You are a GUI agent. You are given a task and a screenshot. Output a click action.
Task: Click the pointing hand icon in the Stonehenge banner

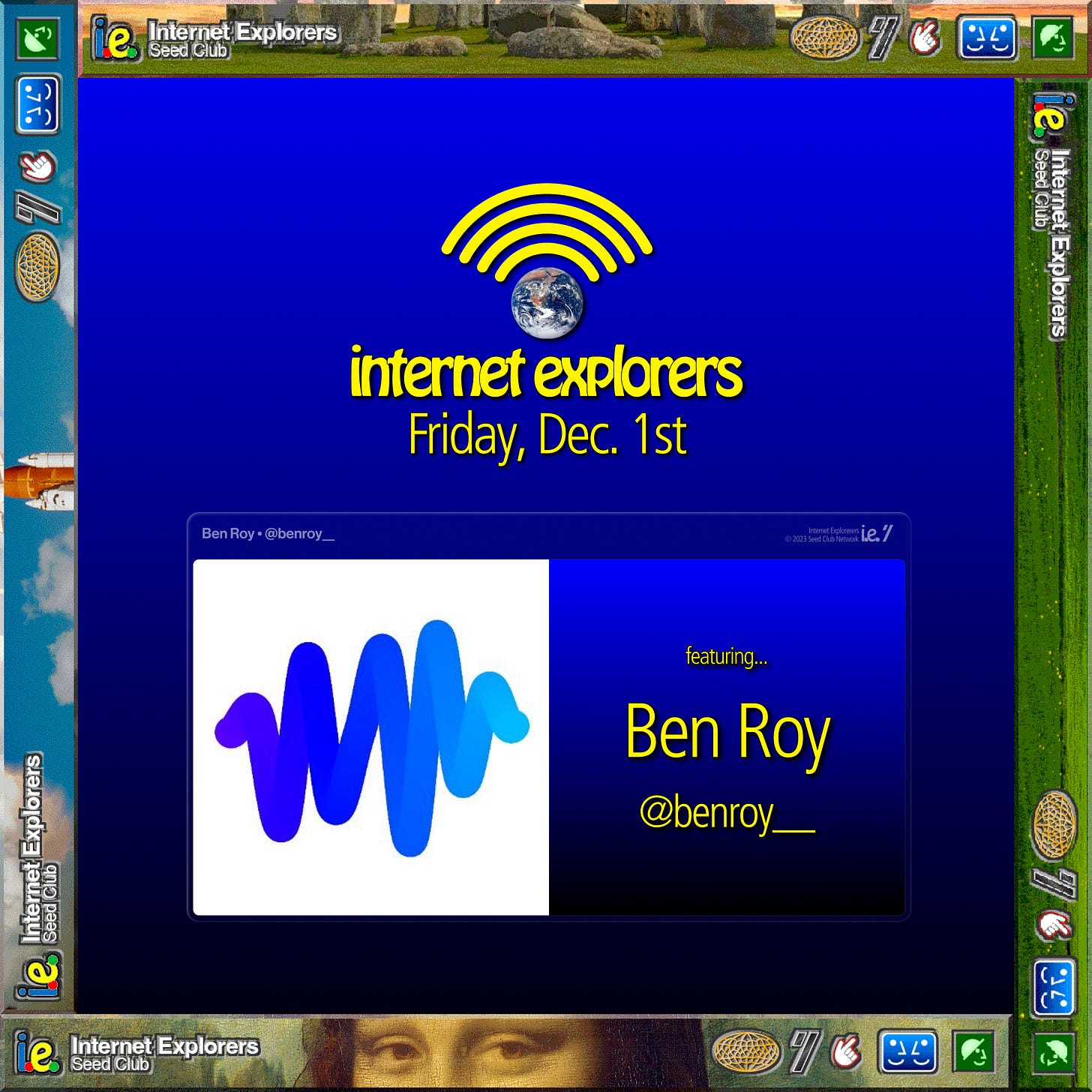pyautogui.click(x=925, y=37)
